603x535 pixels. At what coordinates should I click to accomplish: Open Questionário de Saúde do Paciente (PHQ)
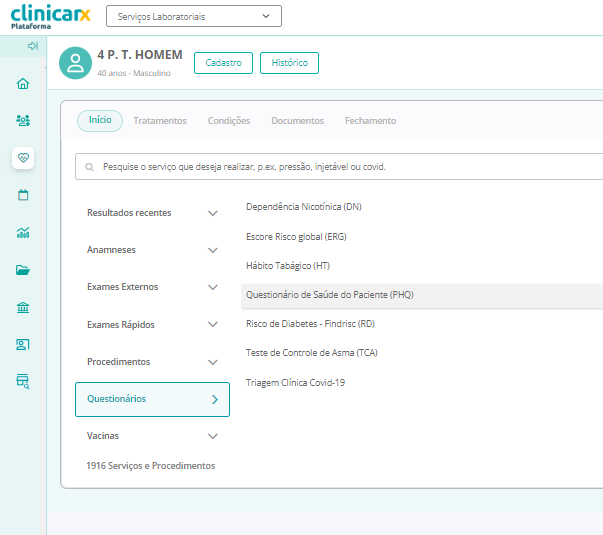pos(330,295)
